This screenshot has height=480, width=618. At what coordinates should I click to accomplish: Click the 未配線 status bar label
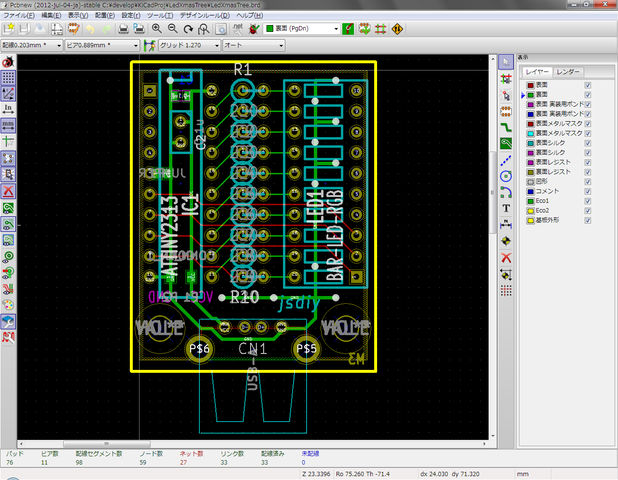(310, 454)
